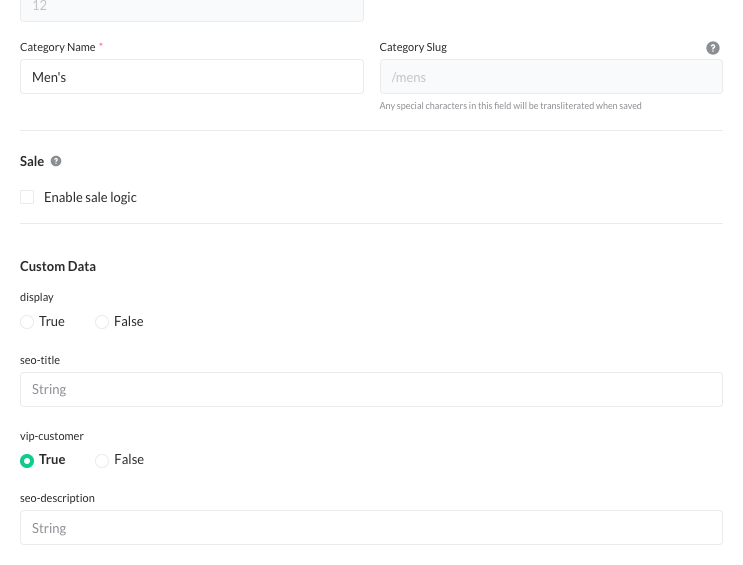Click the Custom Data section heading
The height and width of the screenshot is (565, 743).
(58, 266)
